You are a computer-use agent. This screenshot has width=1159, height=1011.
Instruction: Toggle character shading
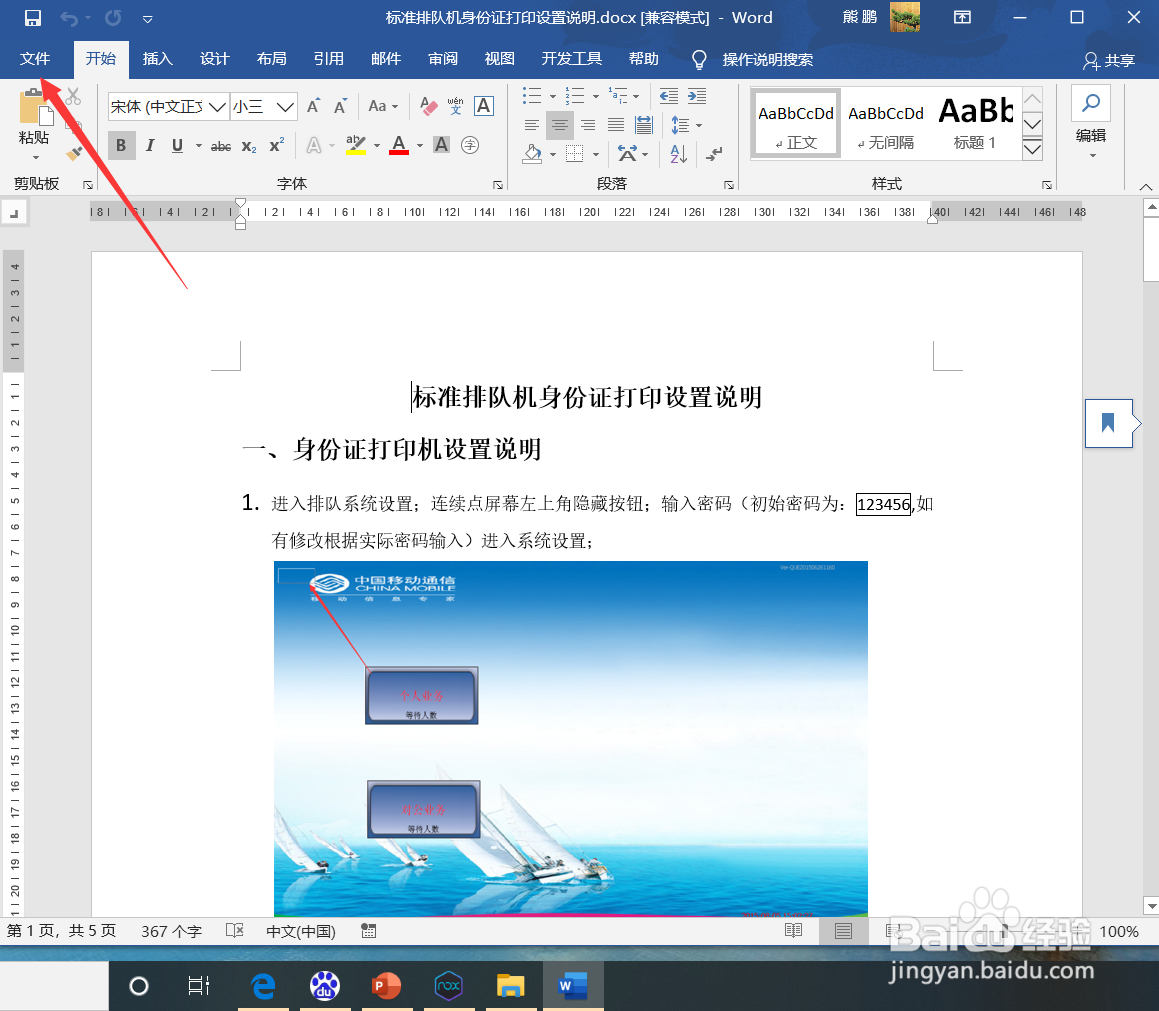coord(441,145)
